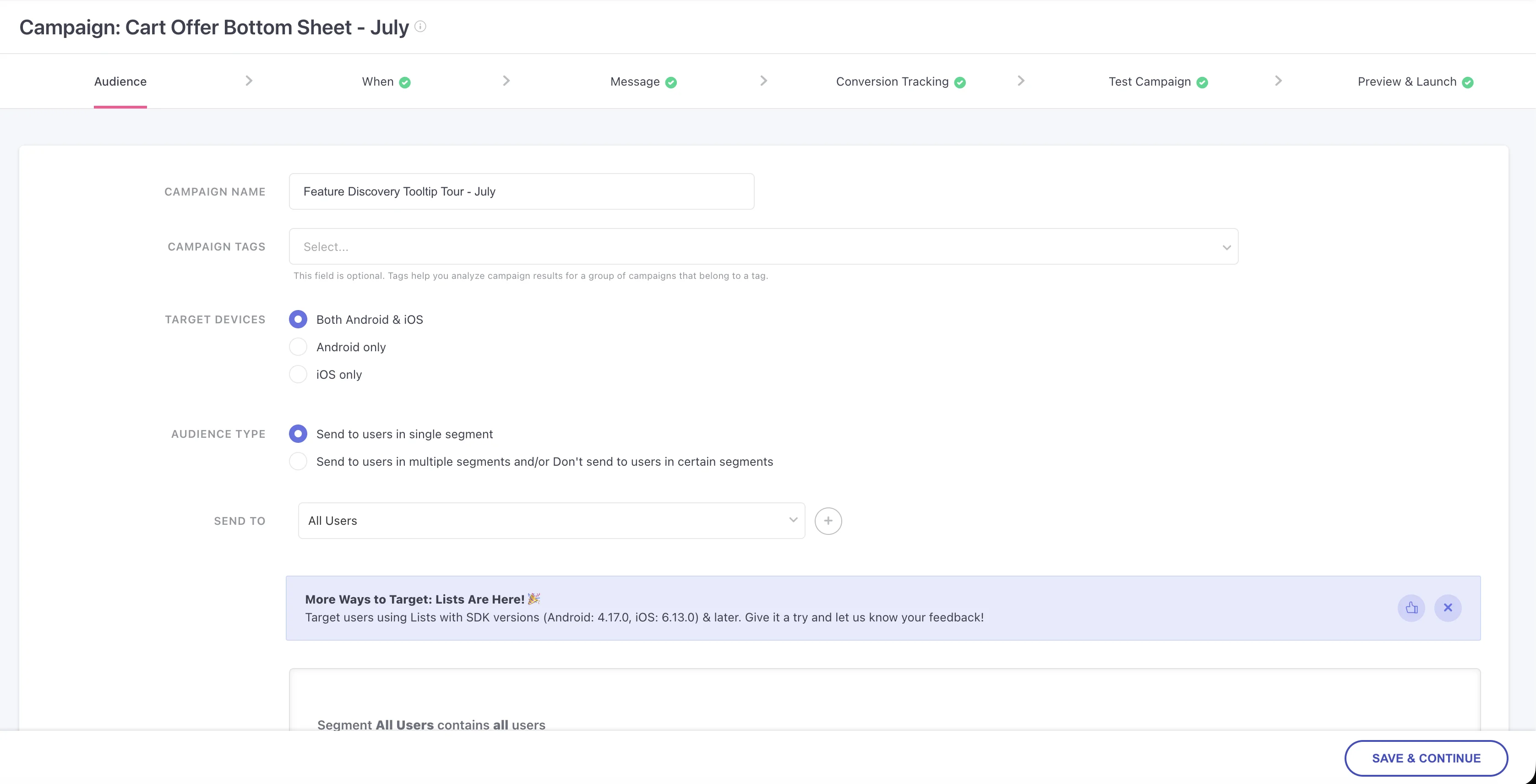
Task: Click the arrow between When and Message
Action: point(506,81)
